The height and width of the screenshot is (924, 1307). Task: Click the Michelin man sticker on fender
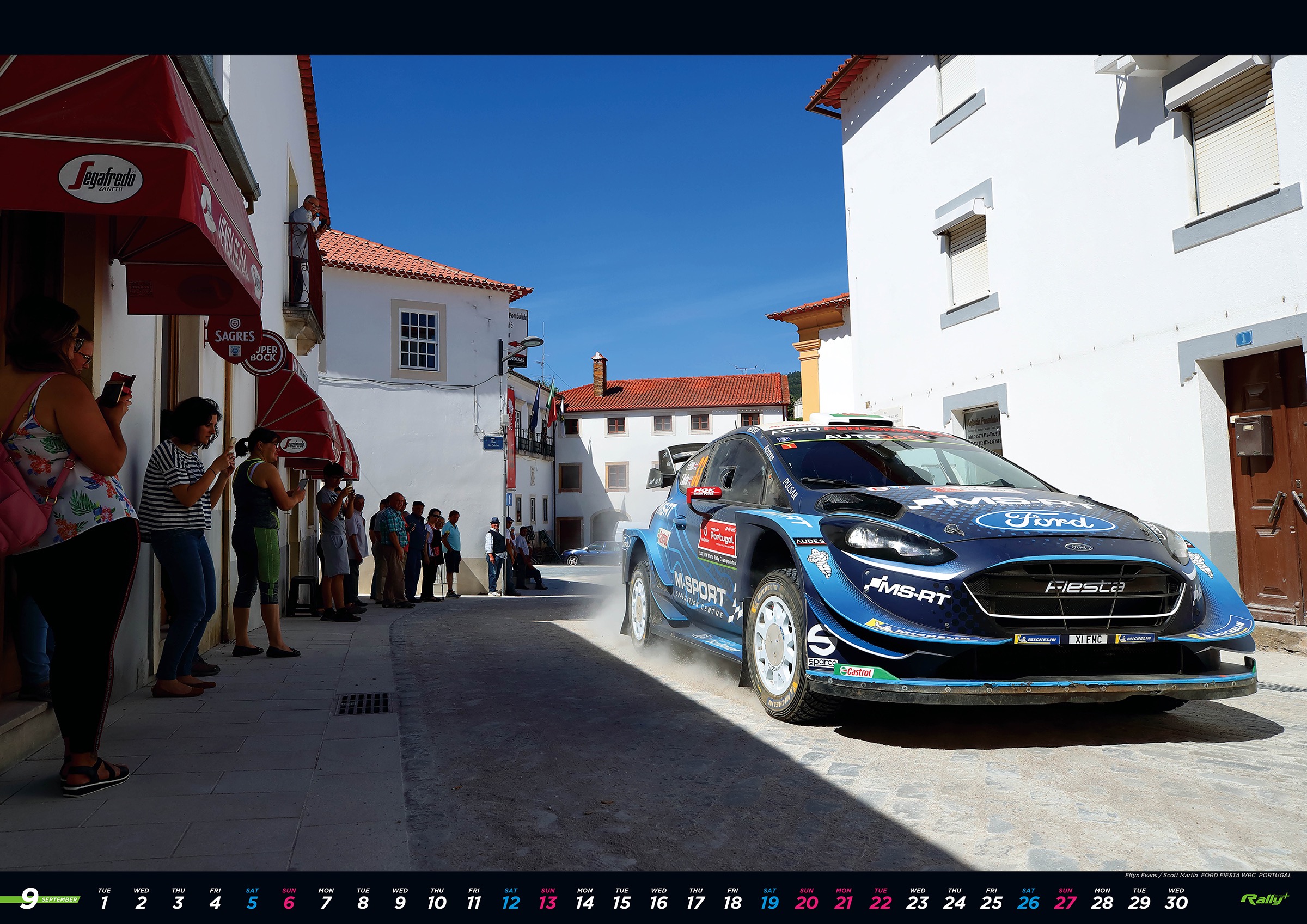point(819,562)
